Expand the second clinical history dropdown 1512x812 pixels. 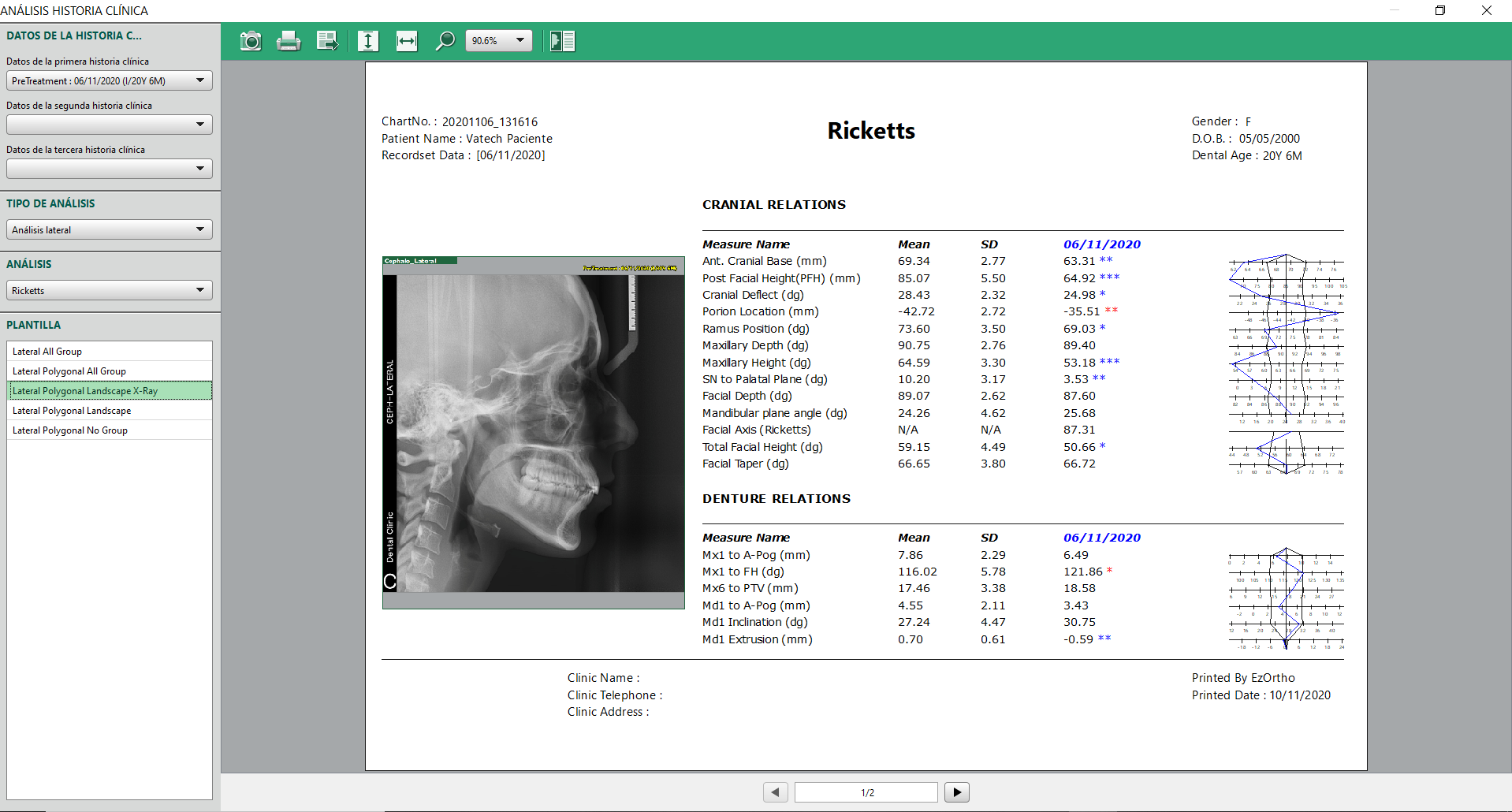pyautogui.click(x=110, y=125)
